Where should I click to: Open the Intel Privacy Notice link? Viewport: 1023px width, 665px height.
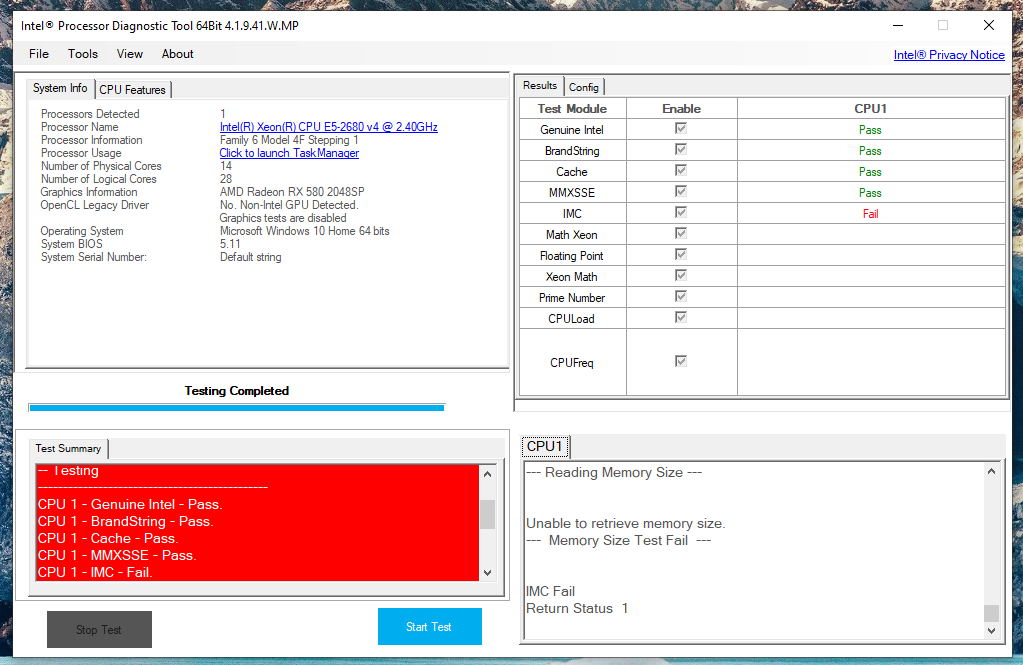coord(949,55)
